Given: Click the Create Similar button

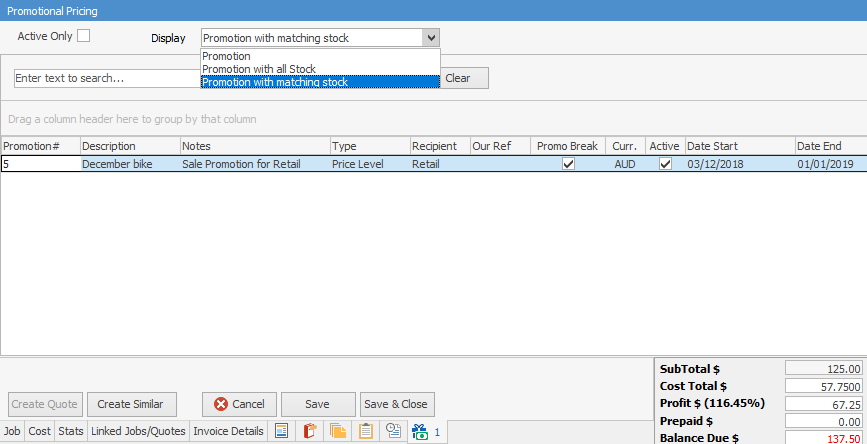Looking at the screenshot, I should point(132,404).
